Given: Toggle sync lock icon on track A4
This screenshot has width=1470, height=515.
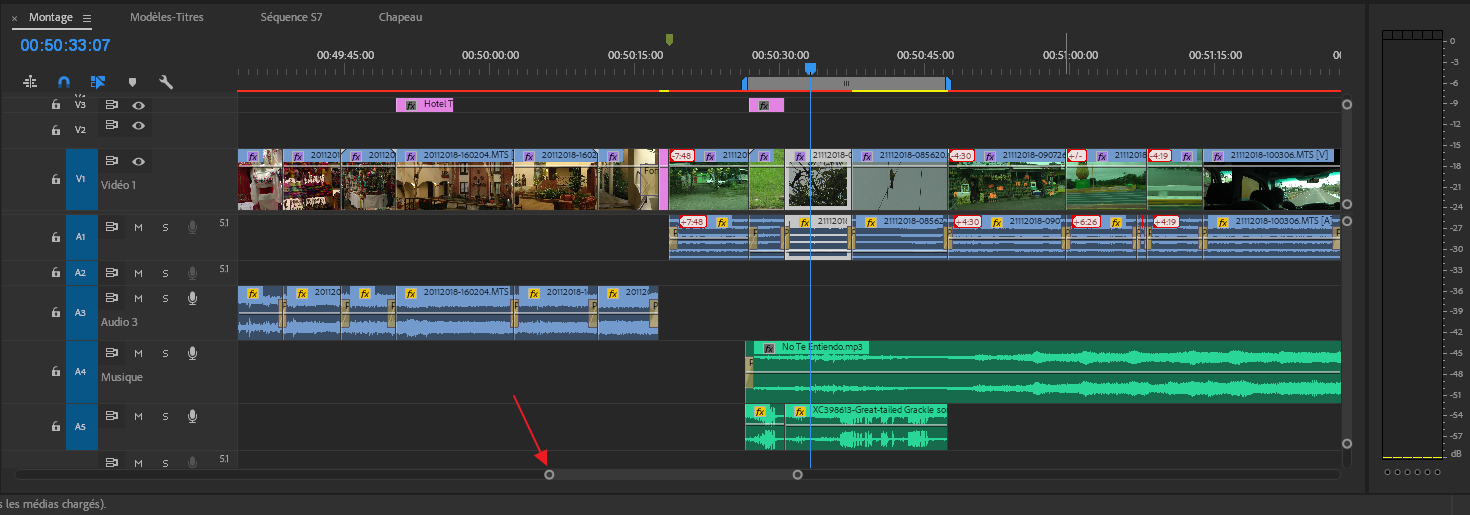Looking at the screenshot, I should (x=112, y=353).
